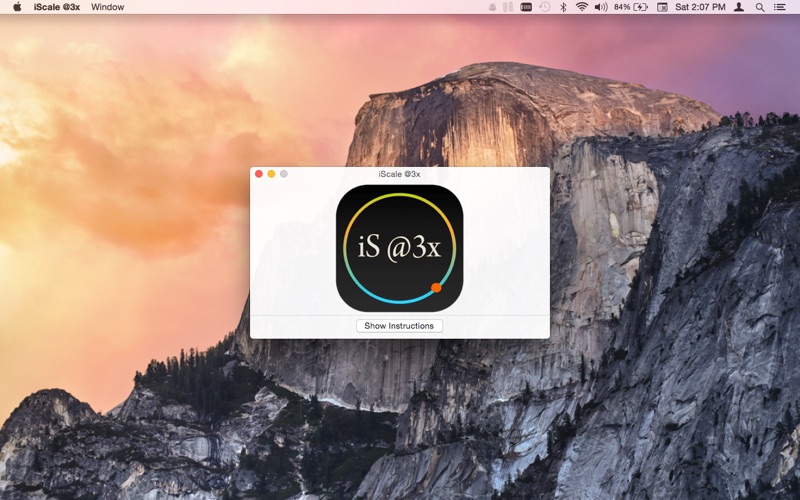Open the user account menu icon
800x500 pixels.
[x=739, y=7]
